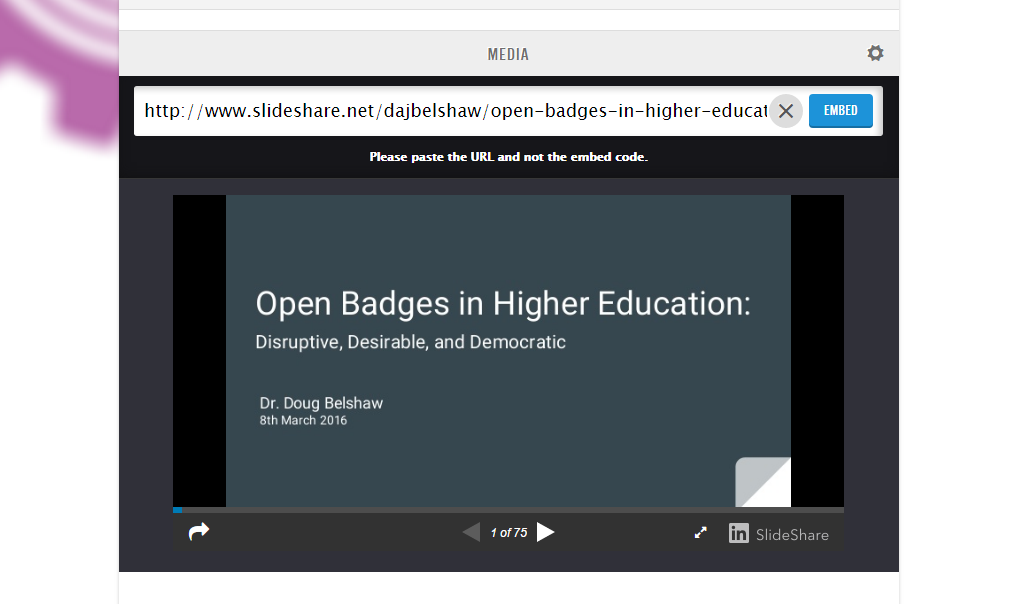Click the LinkedIn logo icon

click(x=738, y=533)
